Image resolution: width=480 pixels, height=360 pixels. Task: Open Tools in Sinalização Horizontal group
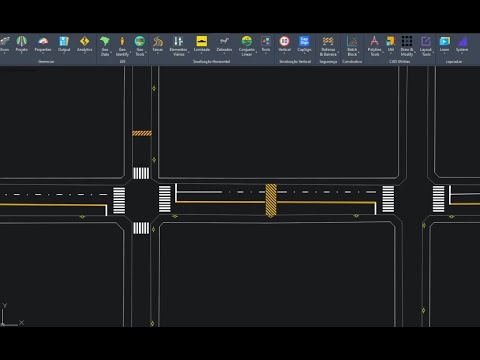point(266,44)
